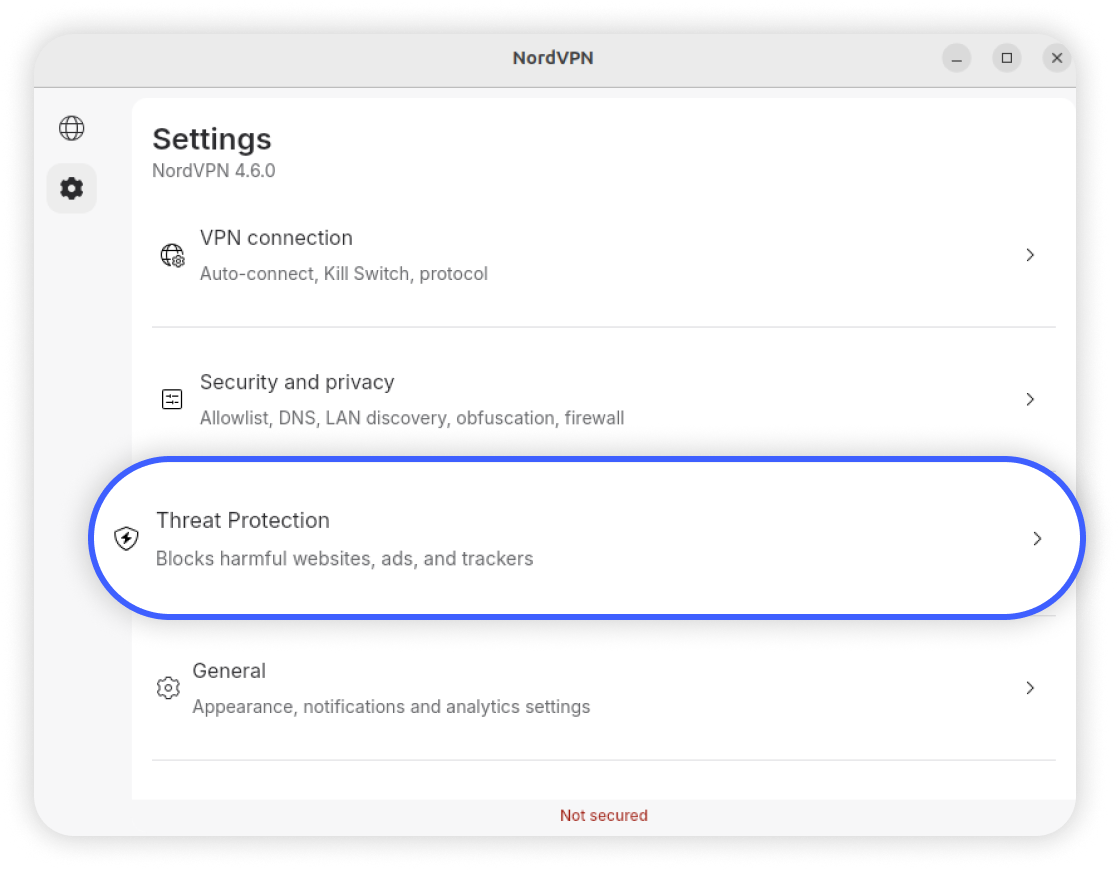
Task: Maximize the NordVPN window
Action: tap(1007, 58)
